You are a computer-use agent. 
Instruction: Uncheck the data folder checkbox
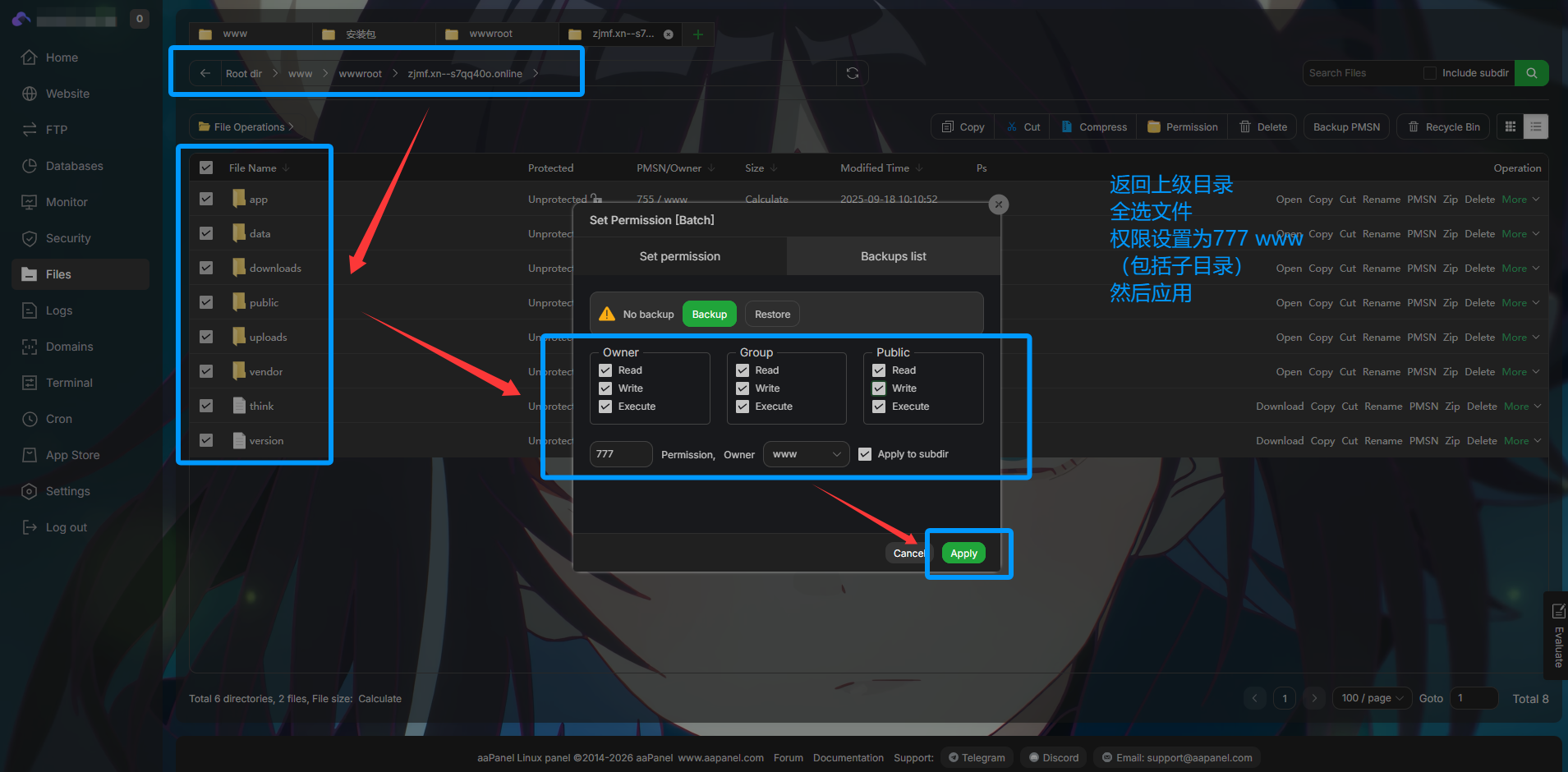(x=206, y=233)
